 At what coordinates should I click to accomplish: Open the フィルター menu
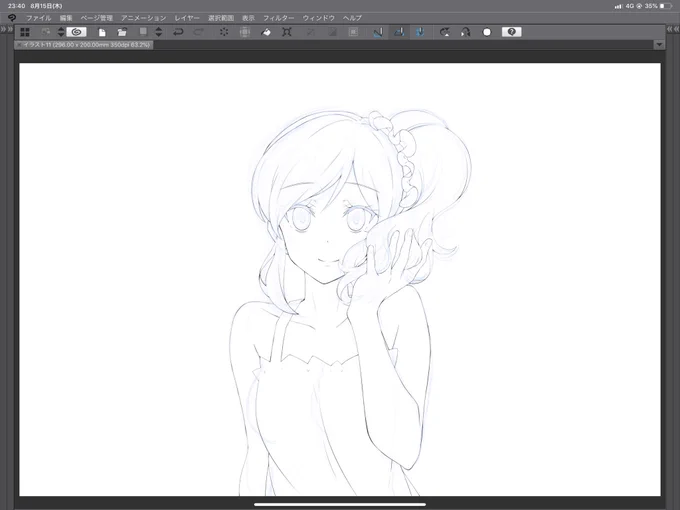point(279,18)
